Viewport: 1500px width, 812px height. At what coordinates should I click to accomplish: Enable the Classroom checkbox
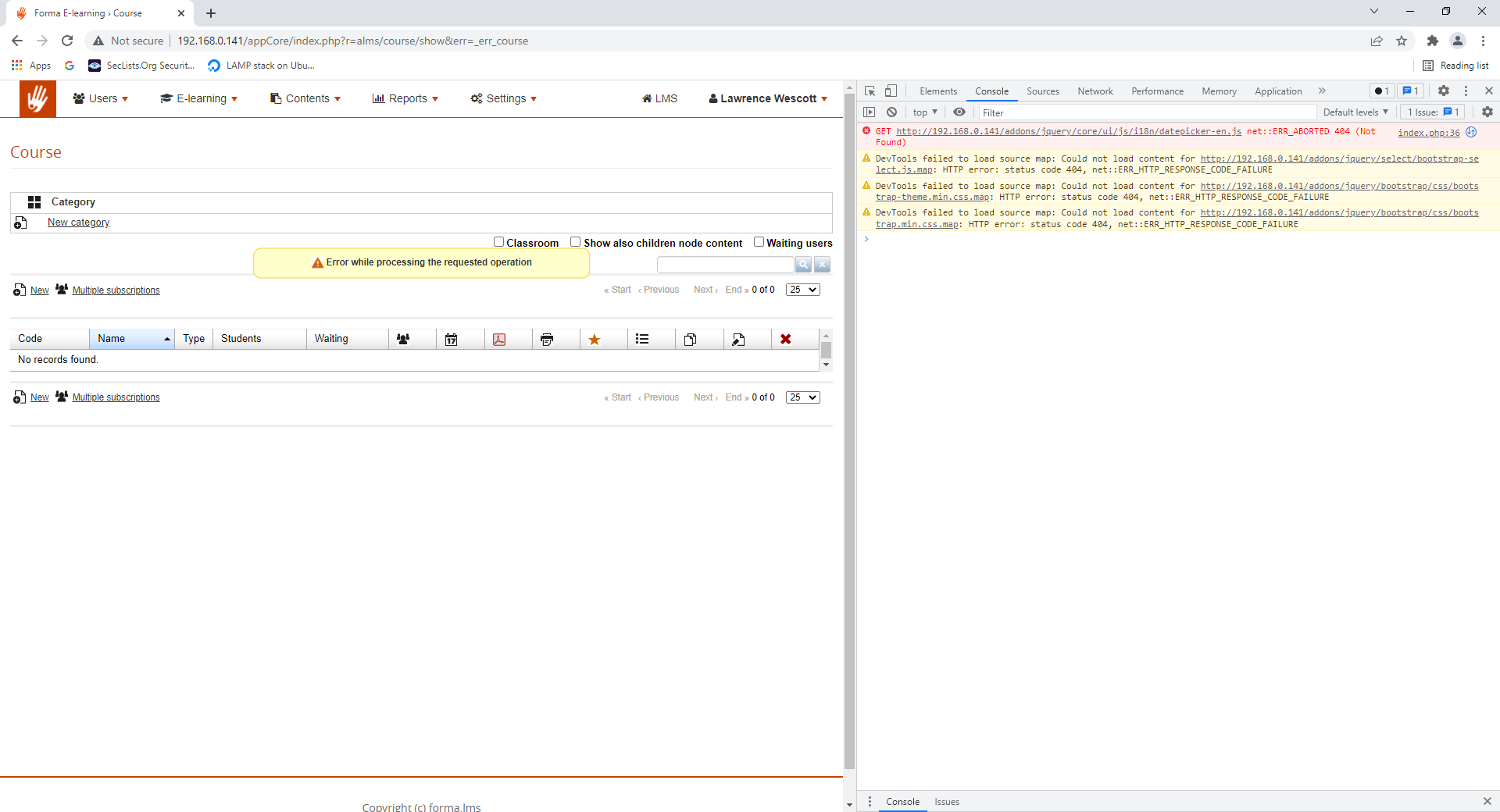498,242
